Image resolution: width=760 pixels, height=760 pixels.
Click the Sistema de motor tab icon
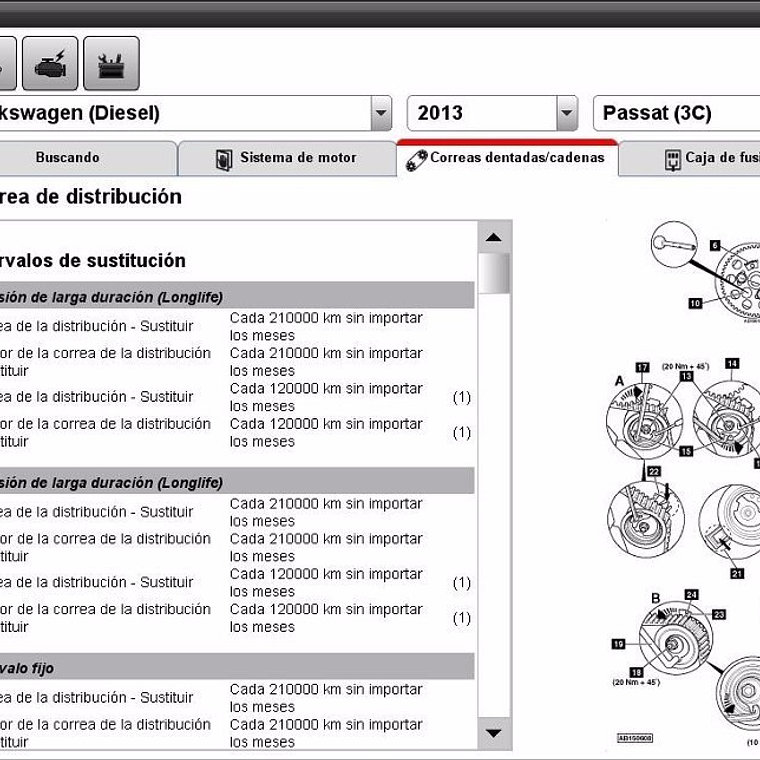click(225, 159)
